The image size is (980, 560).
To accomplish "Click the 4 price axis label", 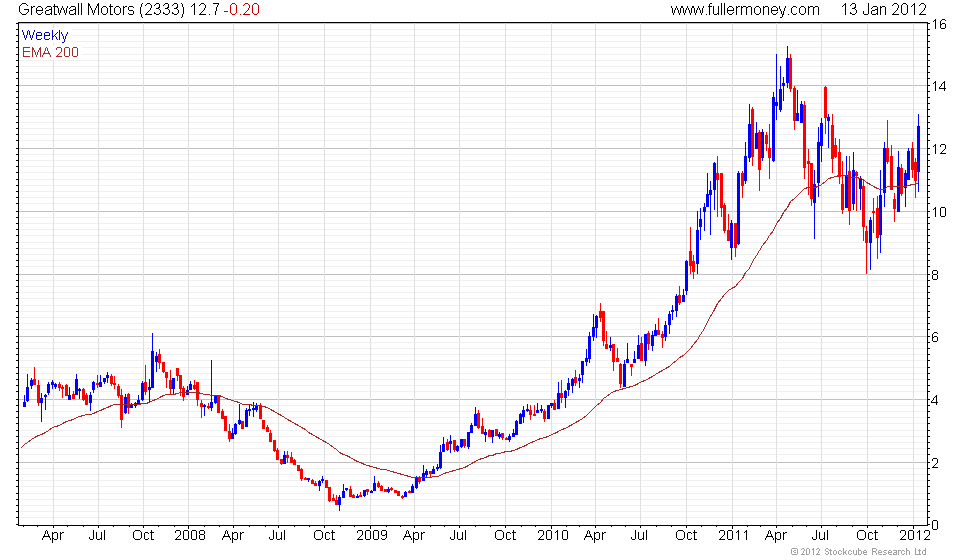I will click(935, 400).
